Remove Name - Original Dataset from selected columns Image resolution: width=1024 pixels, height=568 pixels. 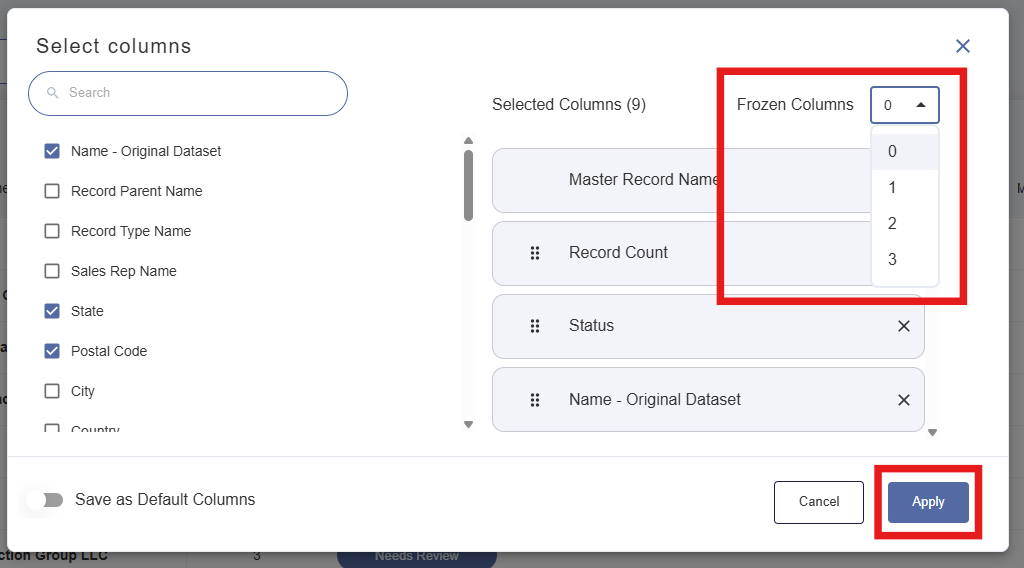click(x=904, y=400)
